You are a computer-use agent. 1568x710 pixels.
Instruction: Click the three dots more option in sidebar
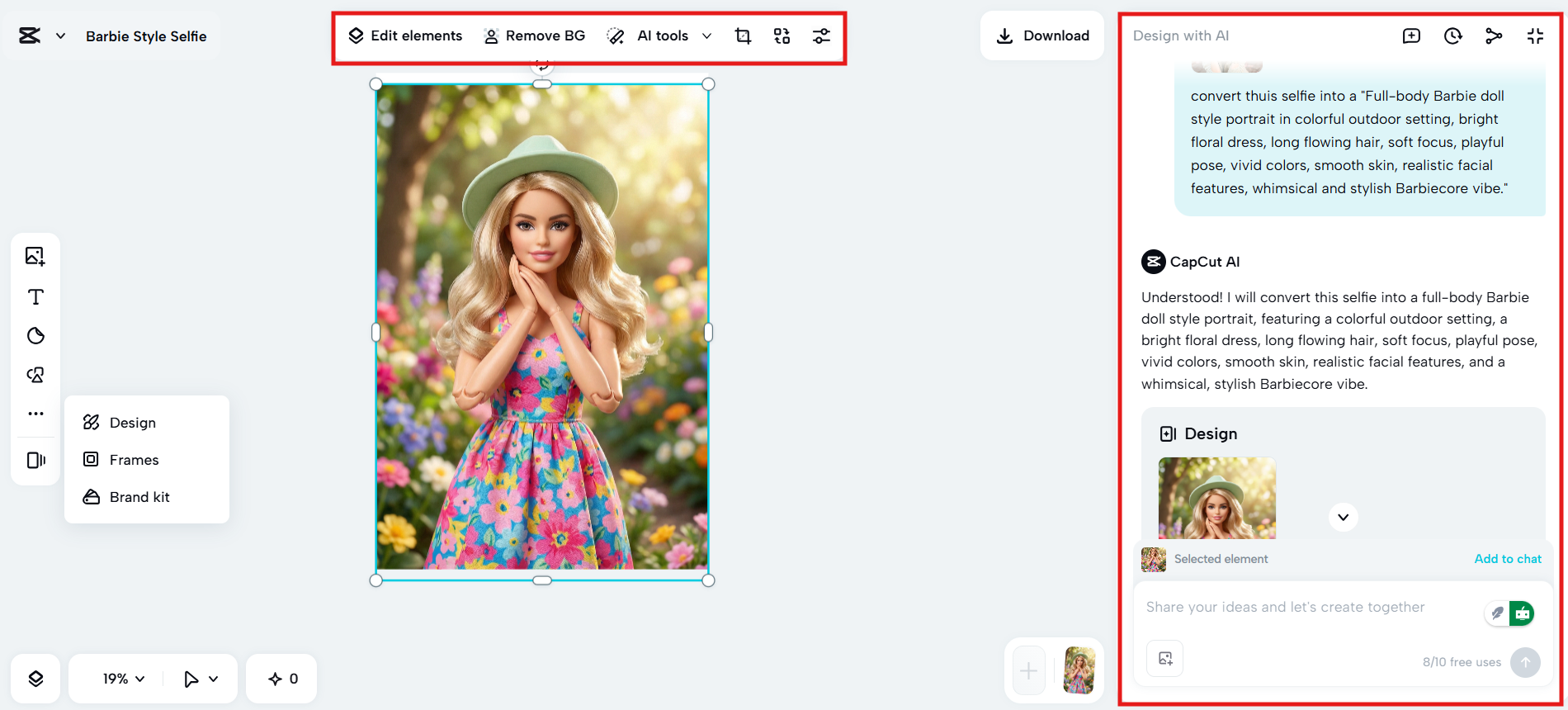tap(35, 414)
